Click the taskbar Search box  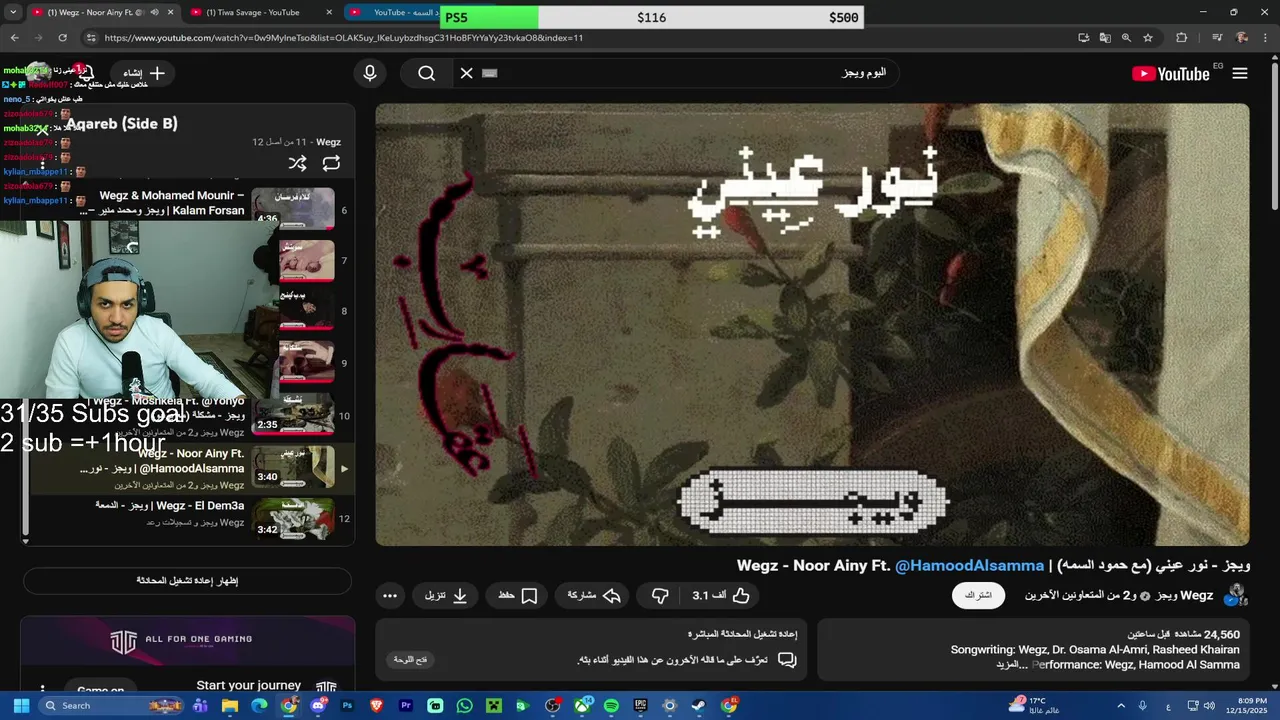(112, 706)
